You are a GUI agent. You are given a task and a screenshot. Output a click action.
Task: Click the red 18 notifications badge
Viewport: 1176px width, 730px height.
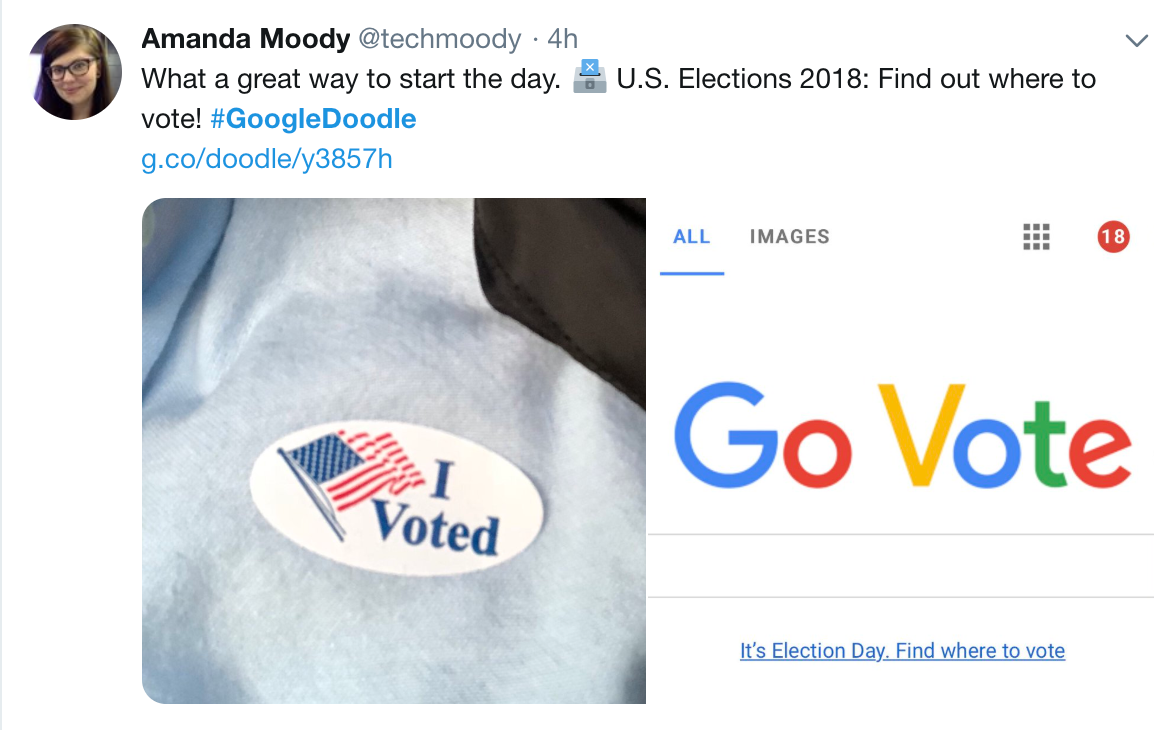pos(1113,237)
